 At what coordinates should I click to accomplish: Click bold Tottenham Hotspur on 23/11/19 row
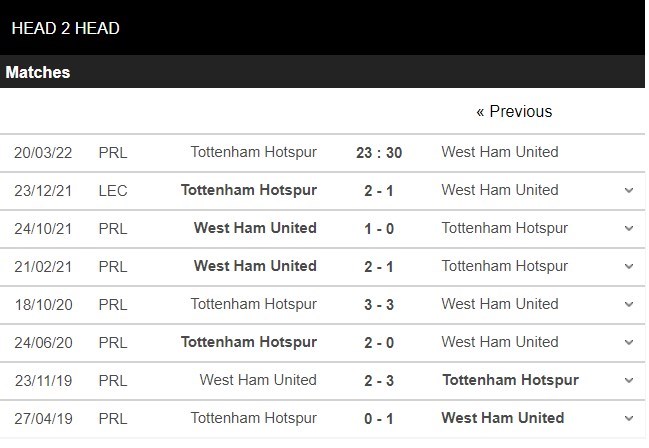[x=510, y=380]
